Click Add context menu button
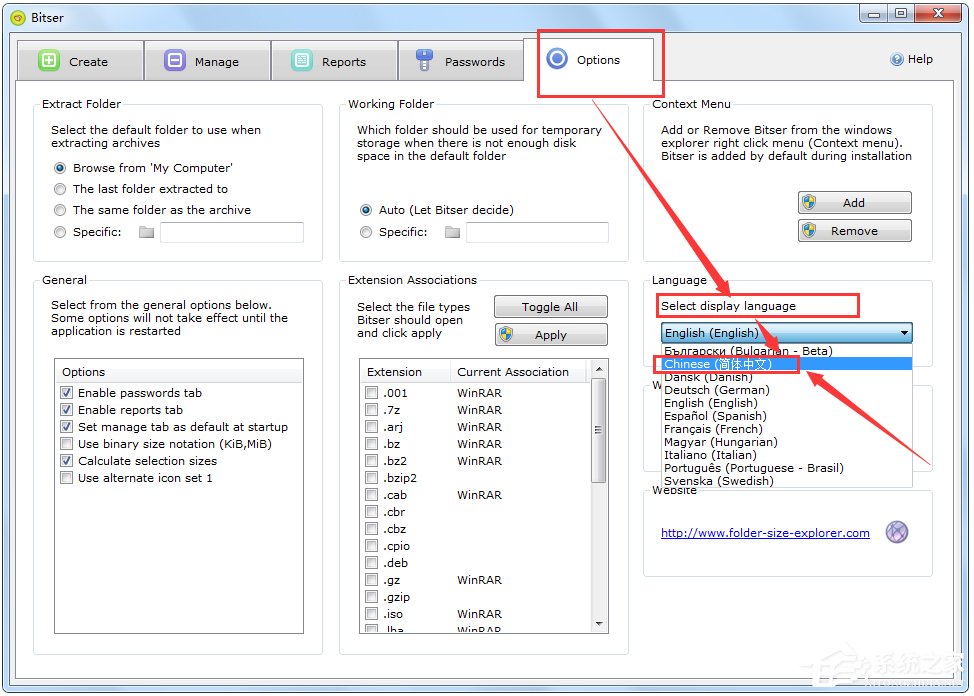The image size is (974, 696). click(854, 203)
